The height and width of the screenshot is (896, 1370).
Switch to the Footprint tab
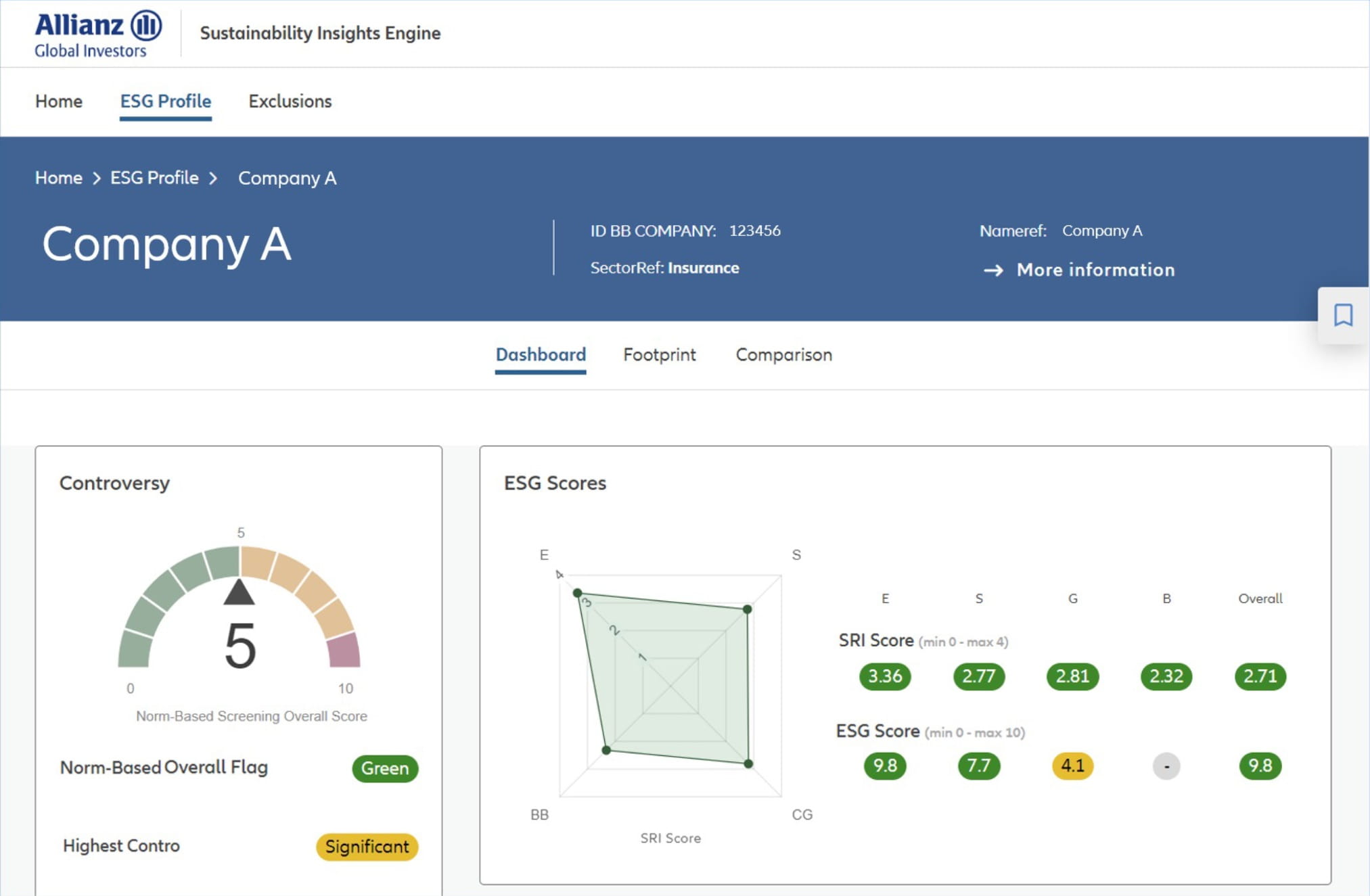pos(659,355)
